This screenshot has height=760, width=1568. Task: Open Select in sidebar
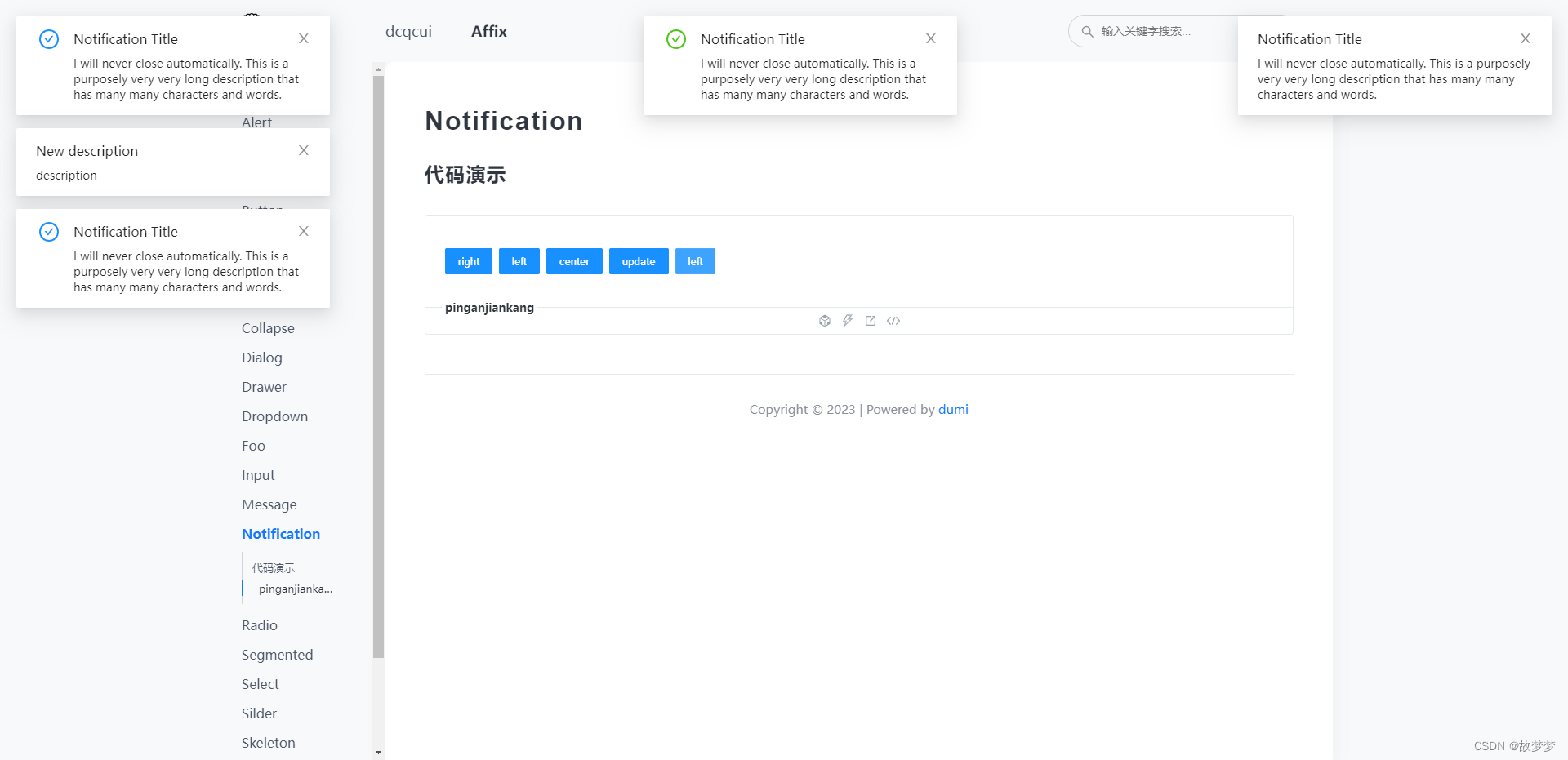261,684
